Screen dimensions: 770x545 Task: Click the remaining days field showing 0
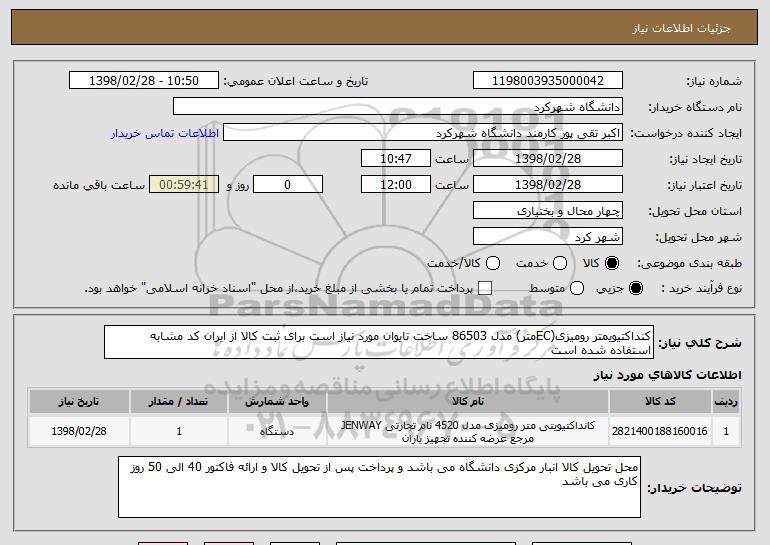pyautogui.click(x=288, y=185)
